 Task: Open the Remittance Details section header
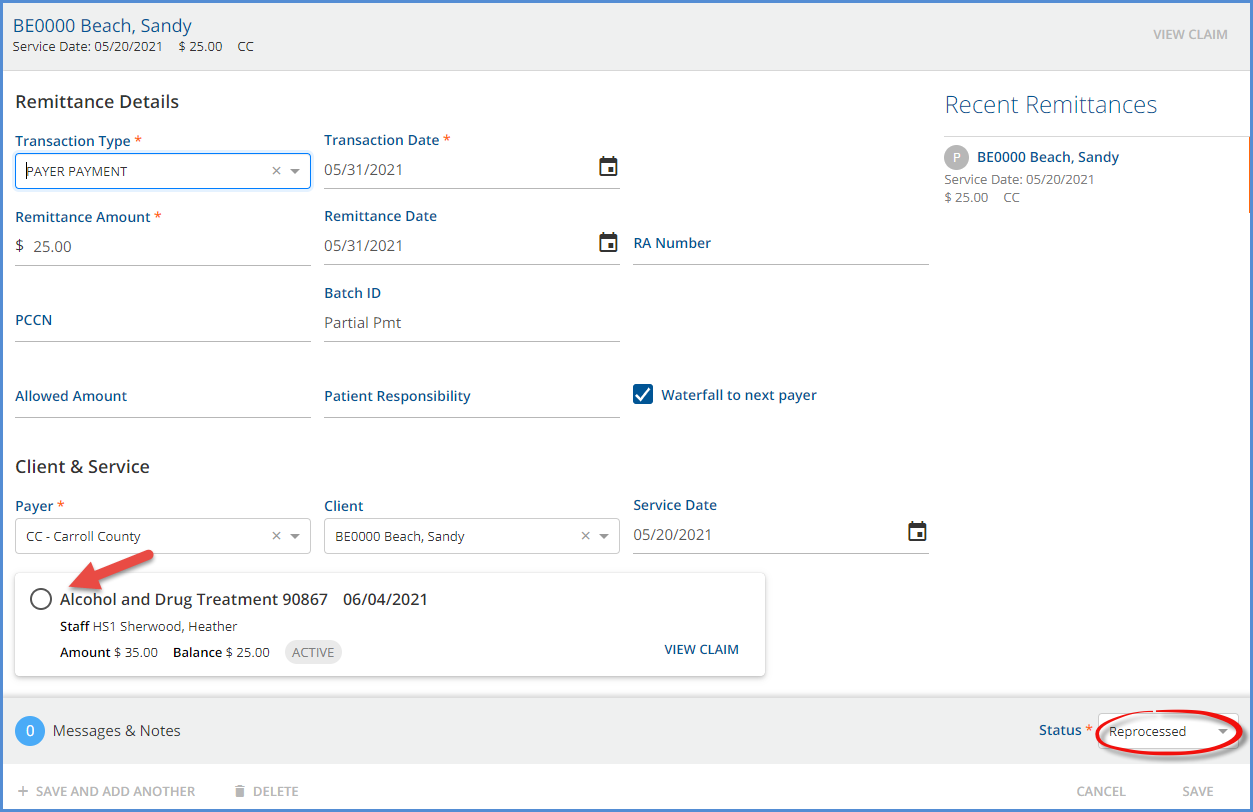pyautogui.click(x=96, y=101)
